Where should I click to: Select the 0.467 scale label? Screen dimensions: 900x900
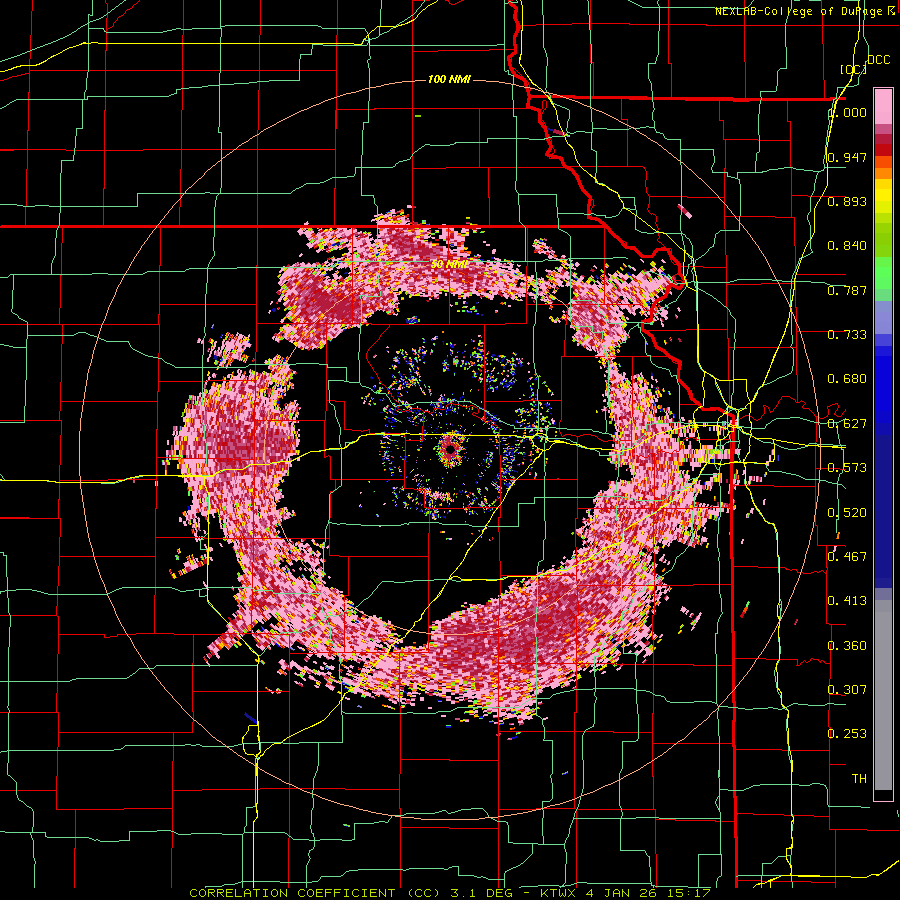847,556
